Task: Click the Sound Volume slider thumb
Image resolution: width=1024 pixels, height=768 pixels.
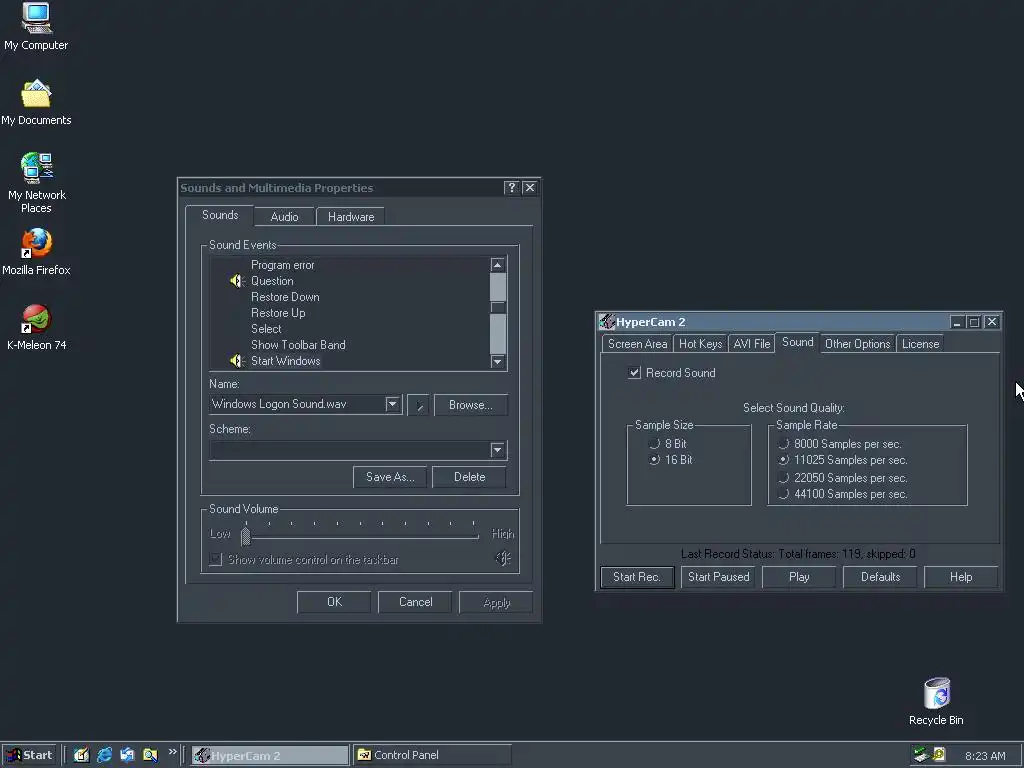Action: click(x=246, y=536)
